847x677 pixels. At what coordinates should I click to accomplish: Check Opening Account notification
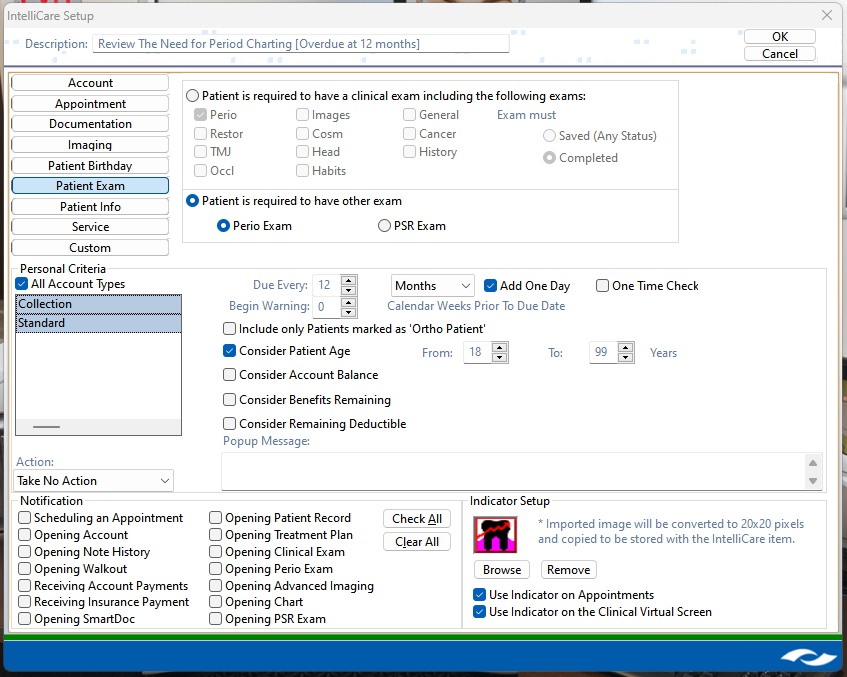(24, 534)
